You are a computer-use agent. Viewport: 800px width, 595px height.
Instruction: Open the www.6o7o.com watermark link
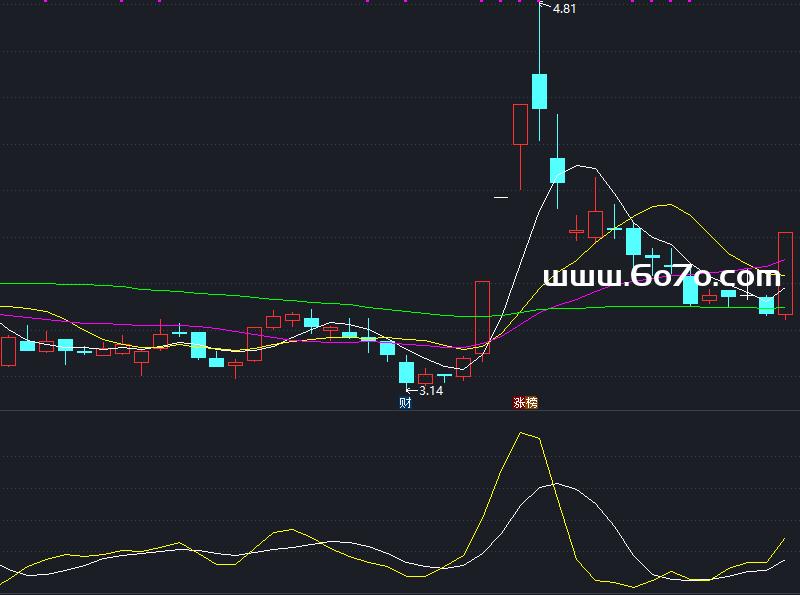661,276
